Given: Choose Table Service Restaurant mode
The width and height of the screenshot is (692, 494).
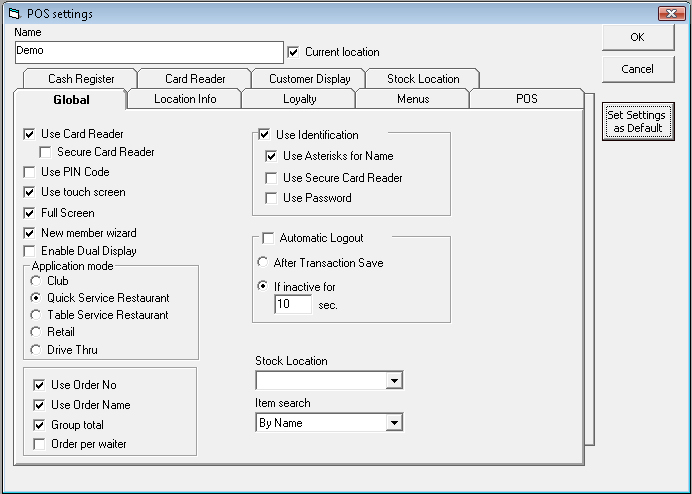Looking at the screenshot, I should 36,315.
